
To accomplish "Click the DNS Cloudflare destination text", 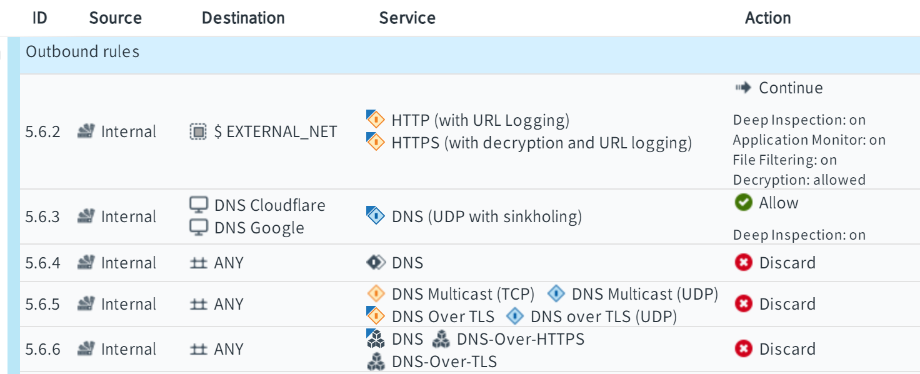I will (270, 205).
